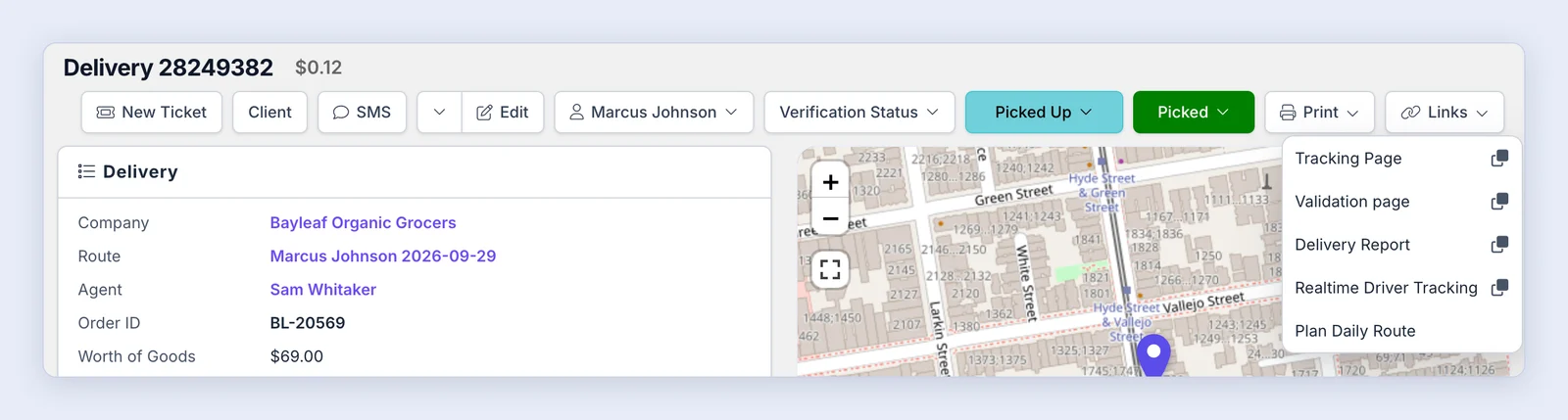
Task: Copy the Realtime Driver Tracking link icon
Action: pos(1499,288)
